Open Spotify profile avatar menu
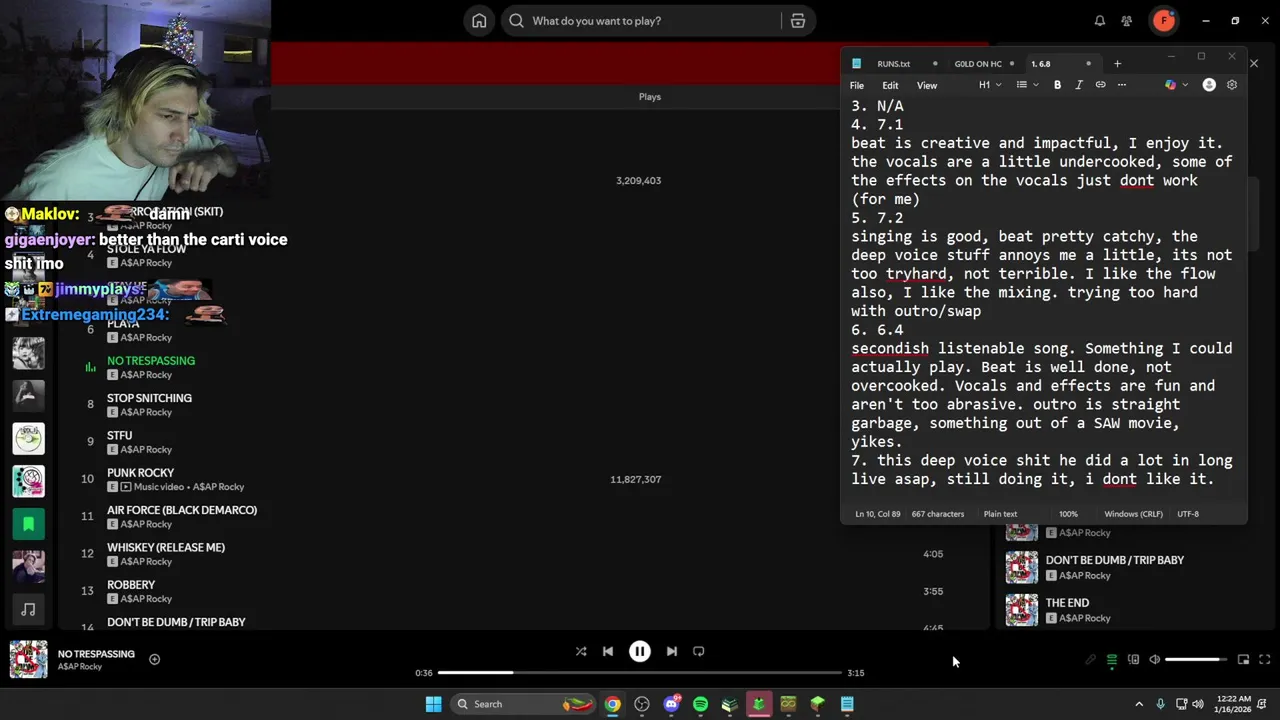The width and height of the screenshot is (1280, 720). (x=1163, y=20)
